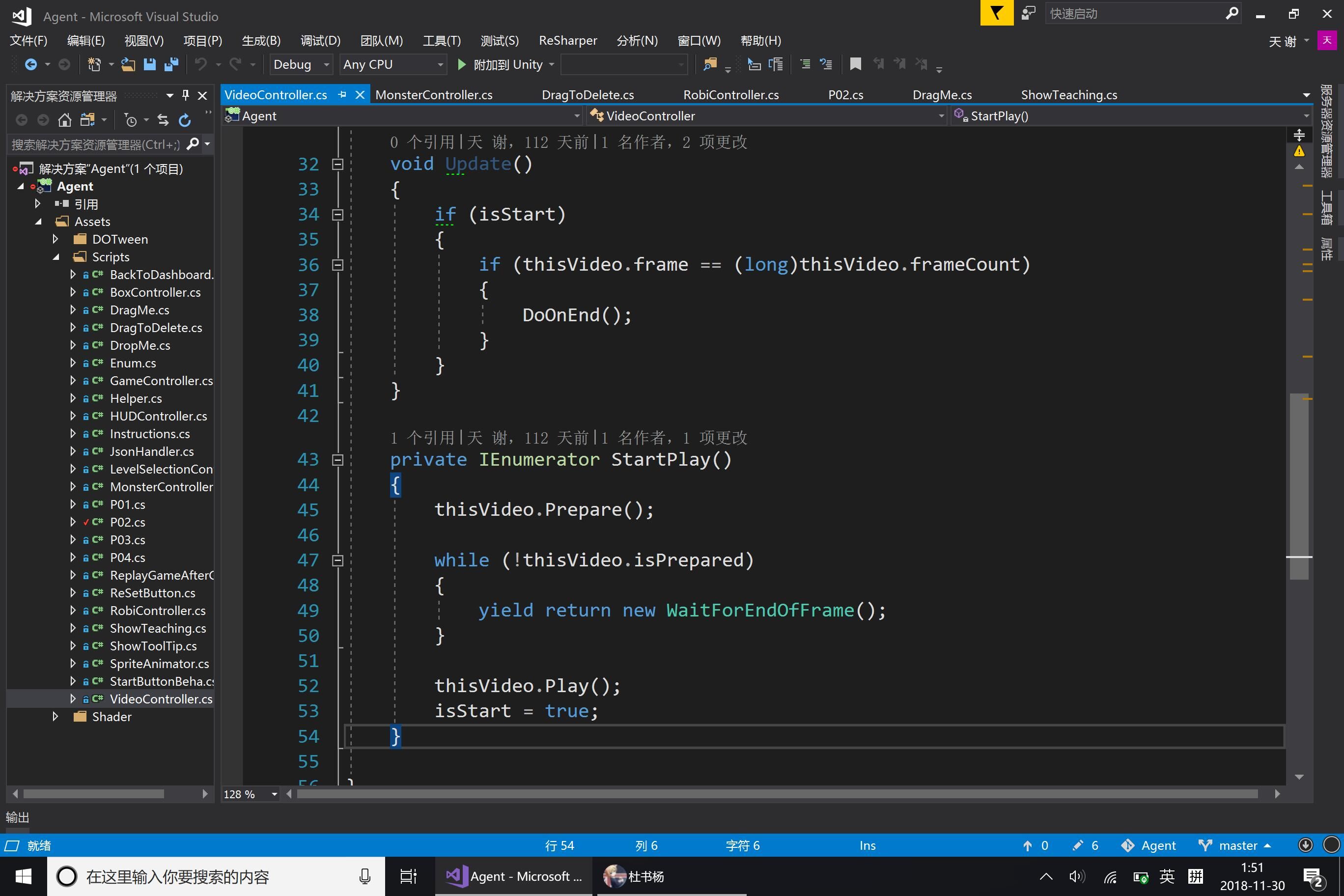This screenshot has width=1344, height=896.
Task: Switch to ShowTeaching.cs tab
Action: pos(1068,95)
